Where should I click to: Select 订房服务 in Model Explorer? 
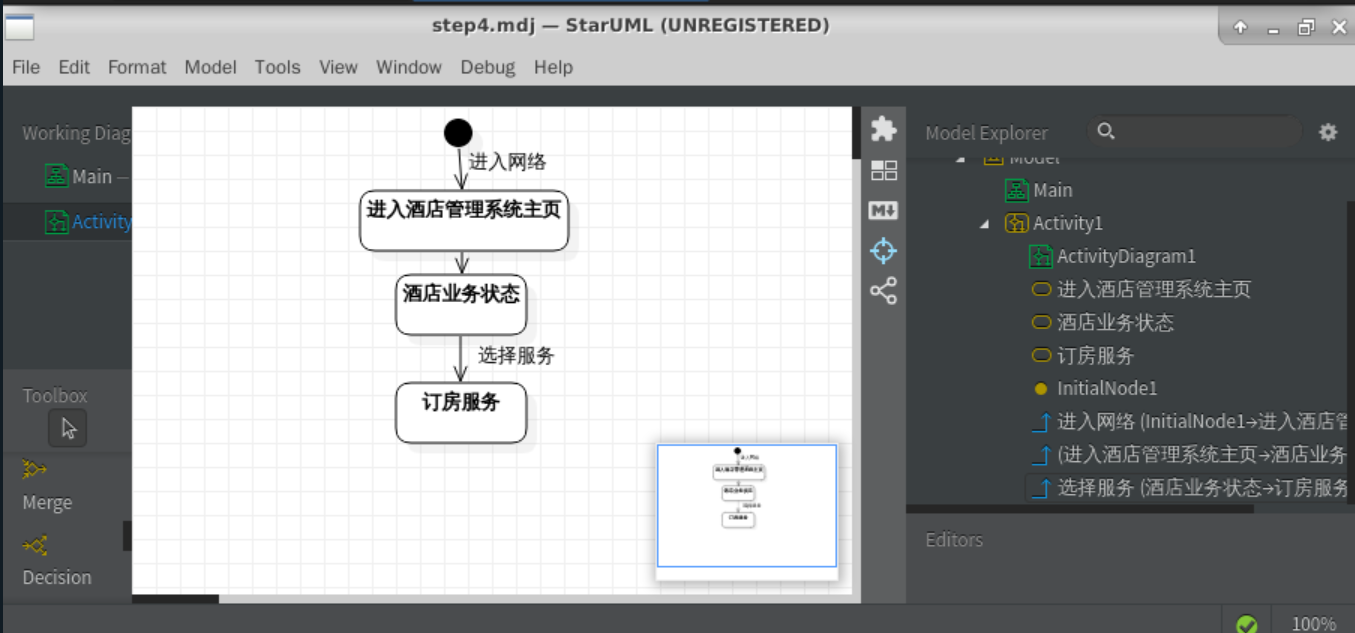pyautogui.click(x=1096, y=355)
